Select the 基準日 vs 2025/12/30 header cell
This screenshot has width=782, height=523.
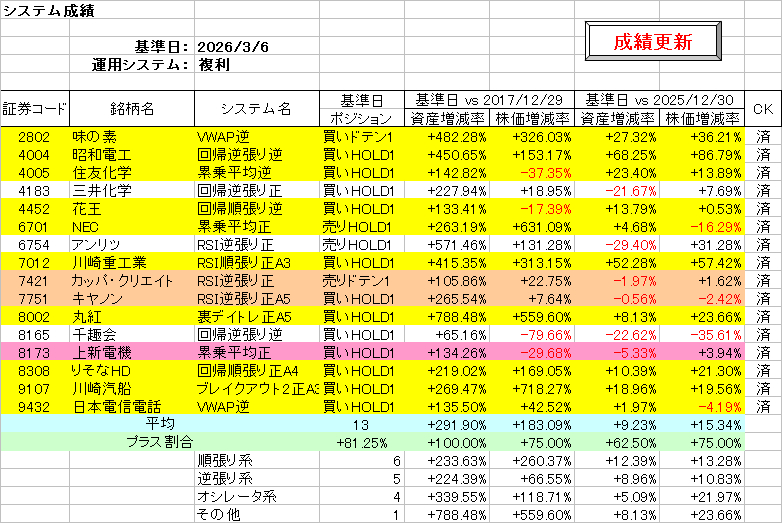659,100
